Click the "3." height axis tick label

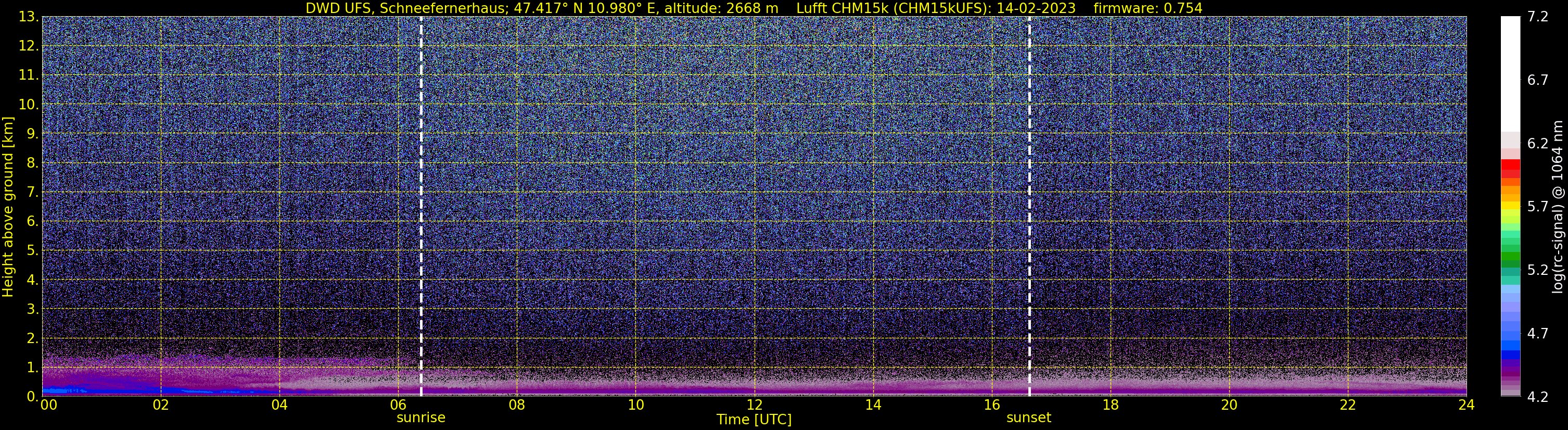32,309
